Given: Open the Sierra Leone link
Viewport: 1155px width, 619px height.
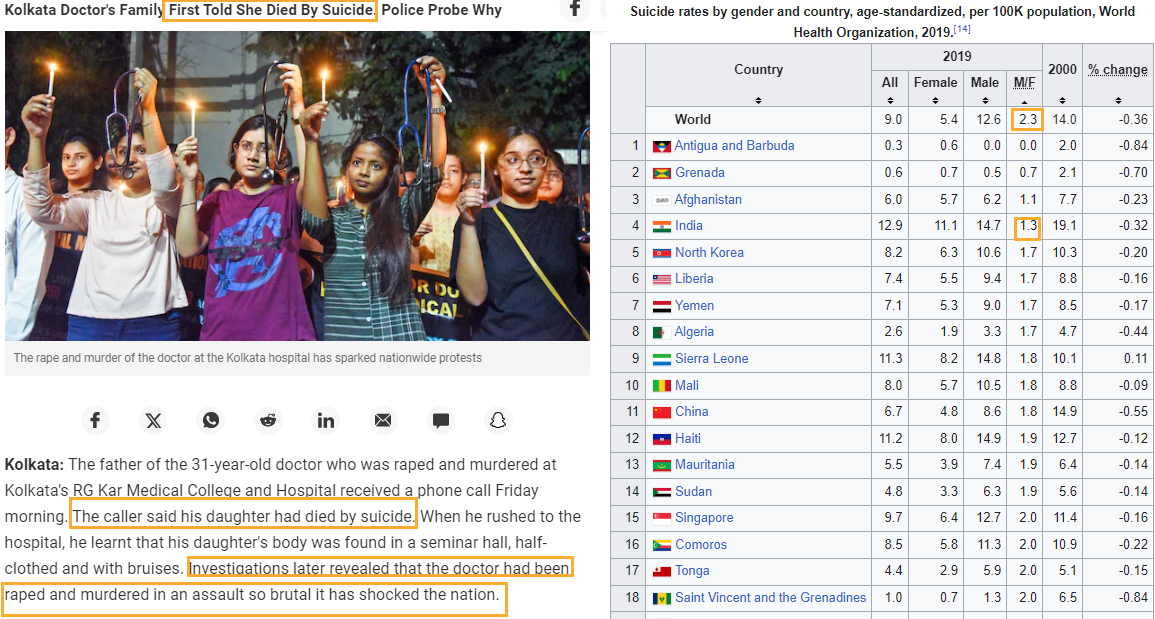Looking at the screenshot, I should pyautogui.click(x=712, y=359).
